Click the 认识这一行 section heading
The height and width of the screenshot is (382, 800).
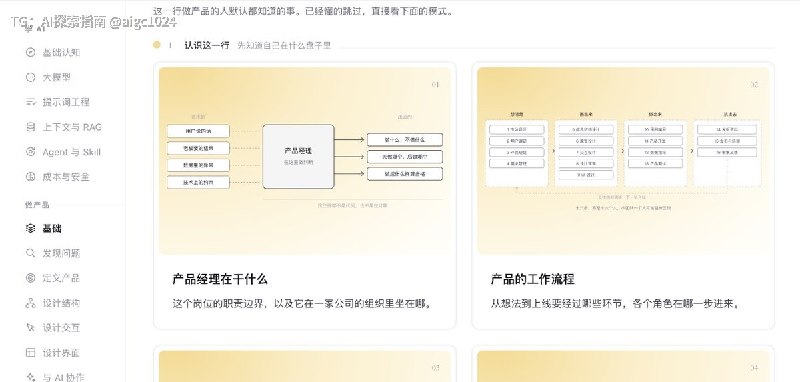[x=207, y=45]
